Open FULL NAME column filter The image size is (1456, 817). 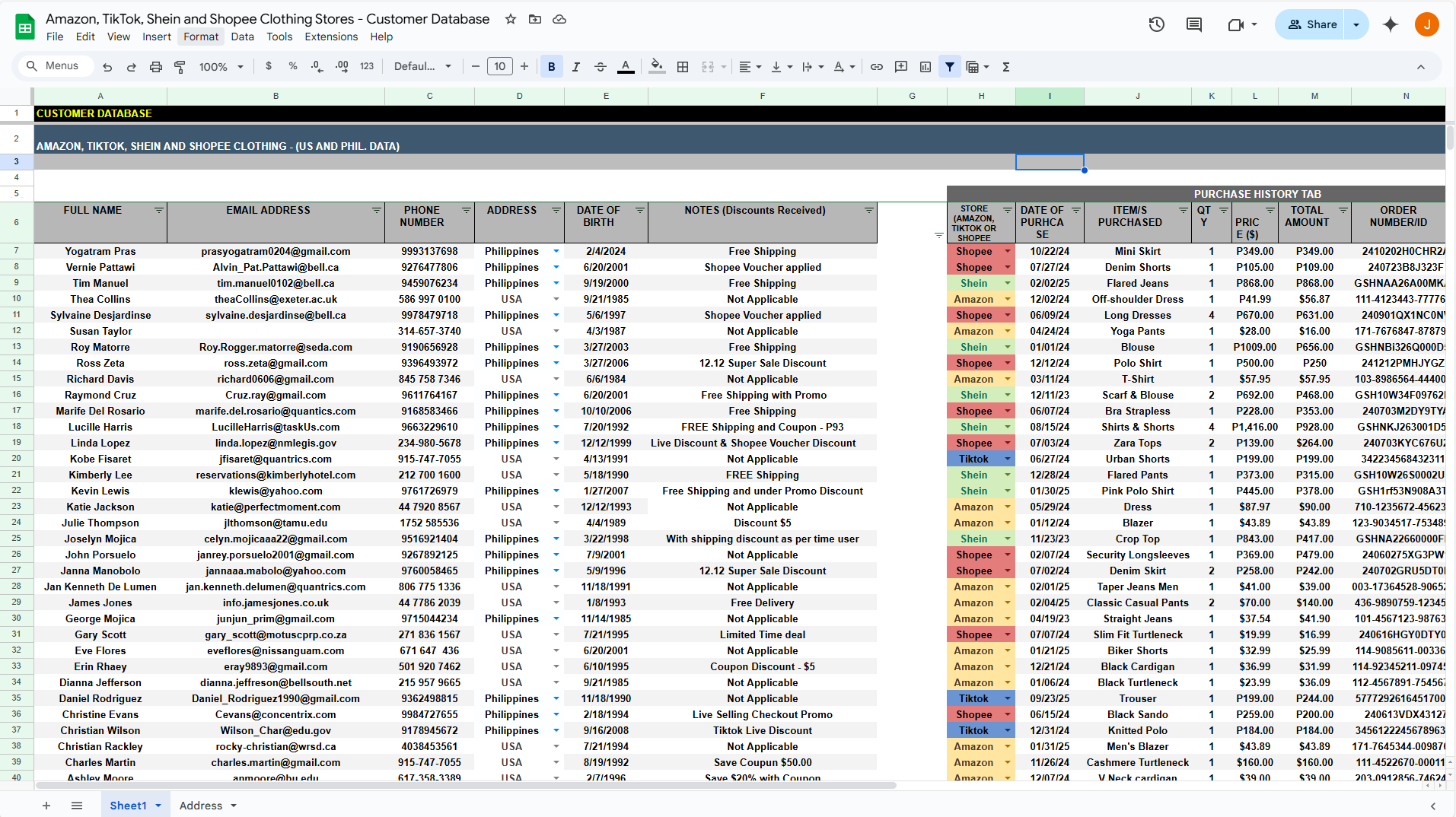pos(159,210)
